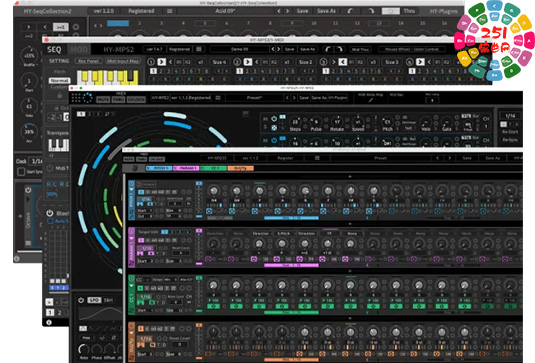
Task: Adjust the Shuffle knob in HY-SeqCollection2
Action: 29,55
